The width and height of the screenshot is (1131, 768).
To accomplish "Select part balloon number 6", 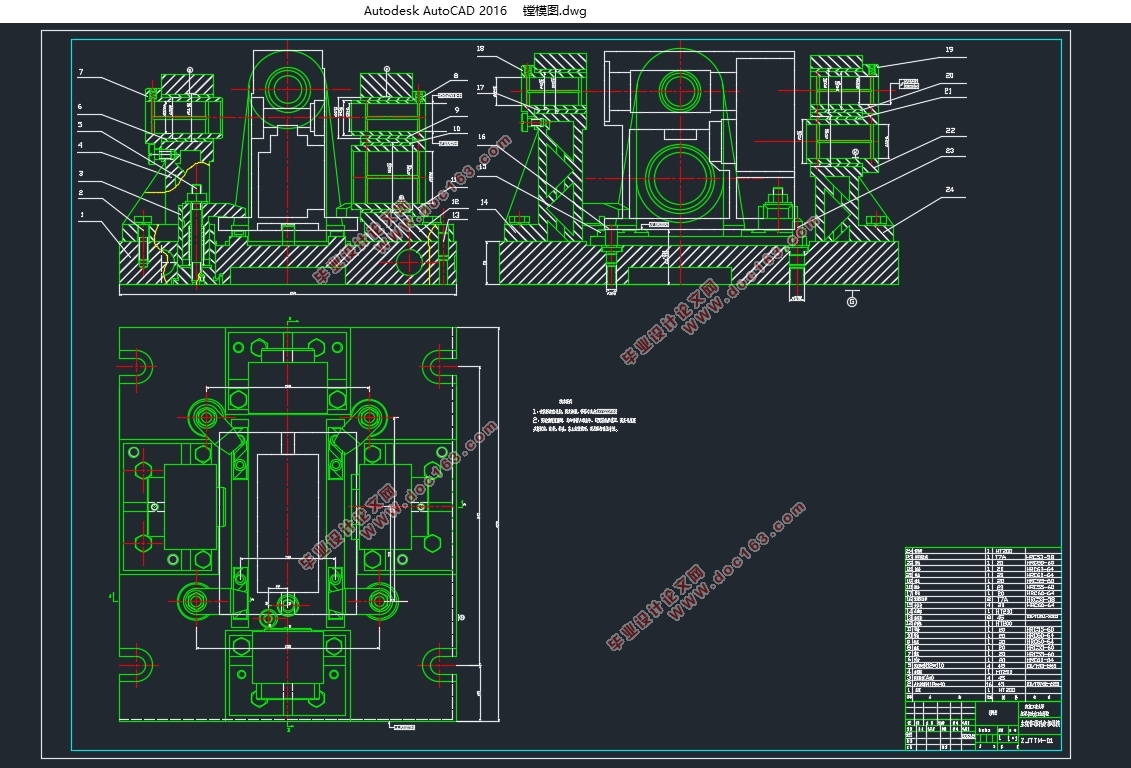I will (x=79, y=107).
